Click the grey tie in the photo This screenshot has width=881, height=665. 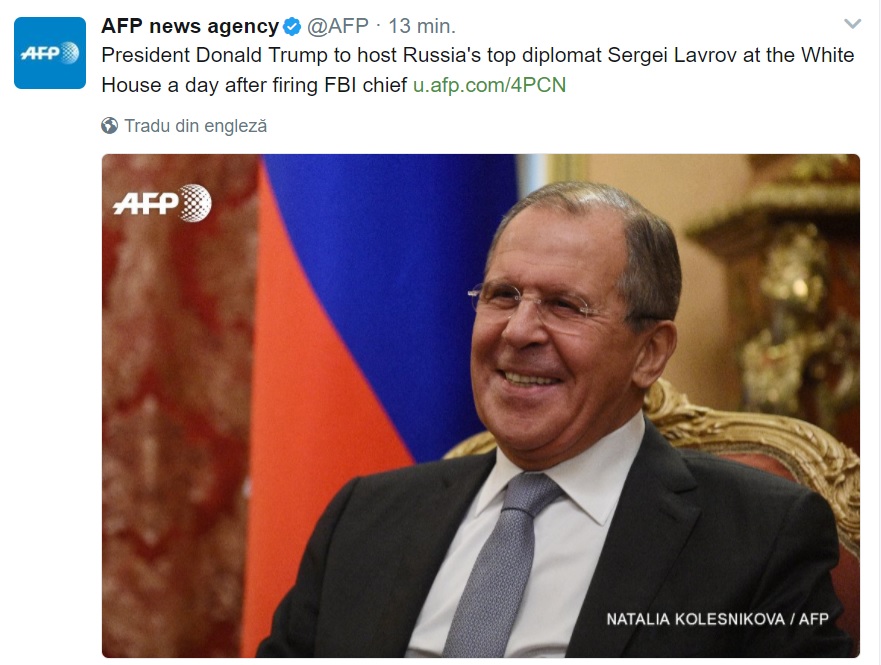tap(500, 567)
